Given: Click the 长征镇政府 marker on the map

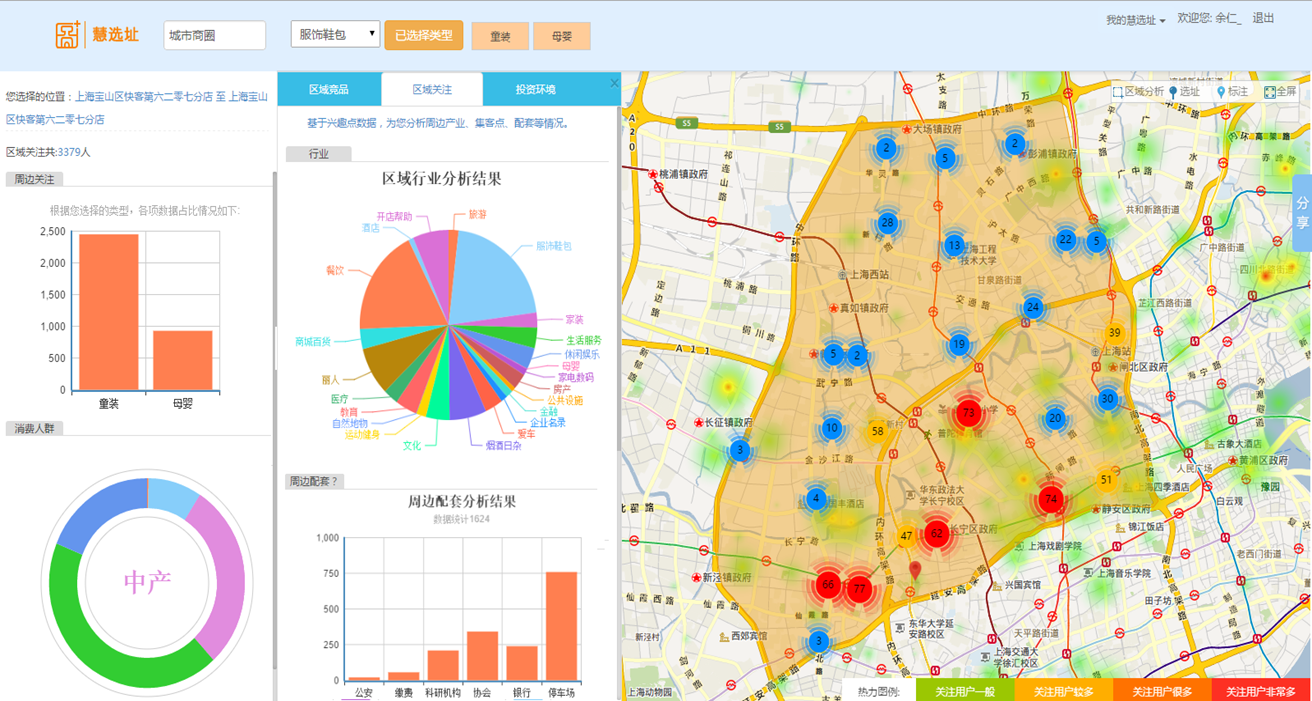Looking at the screenshot, I should click(x=722, y=423).
